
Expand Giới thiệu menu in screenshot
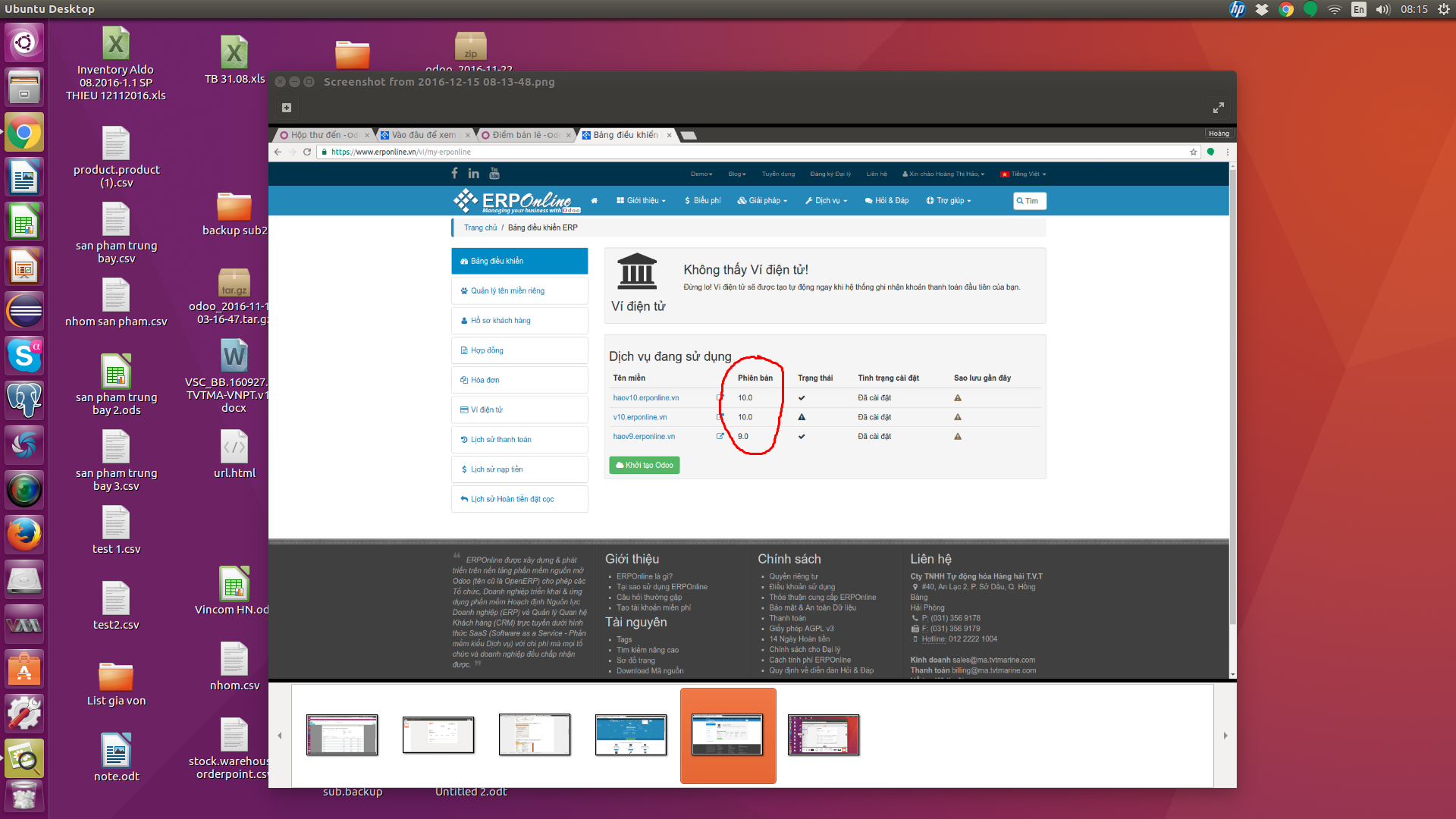[x=641, y=201]
